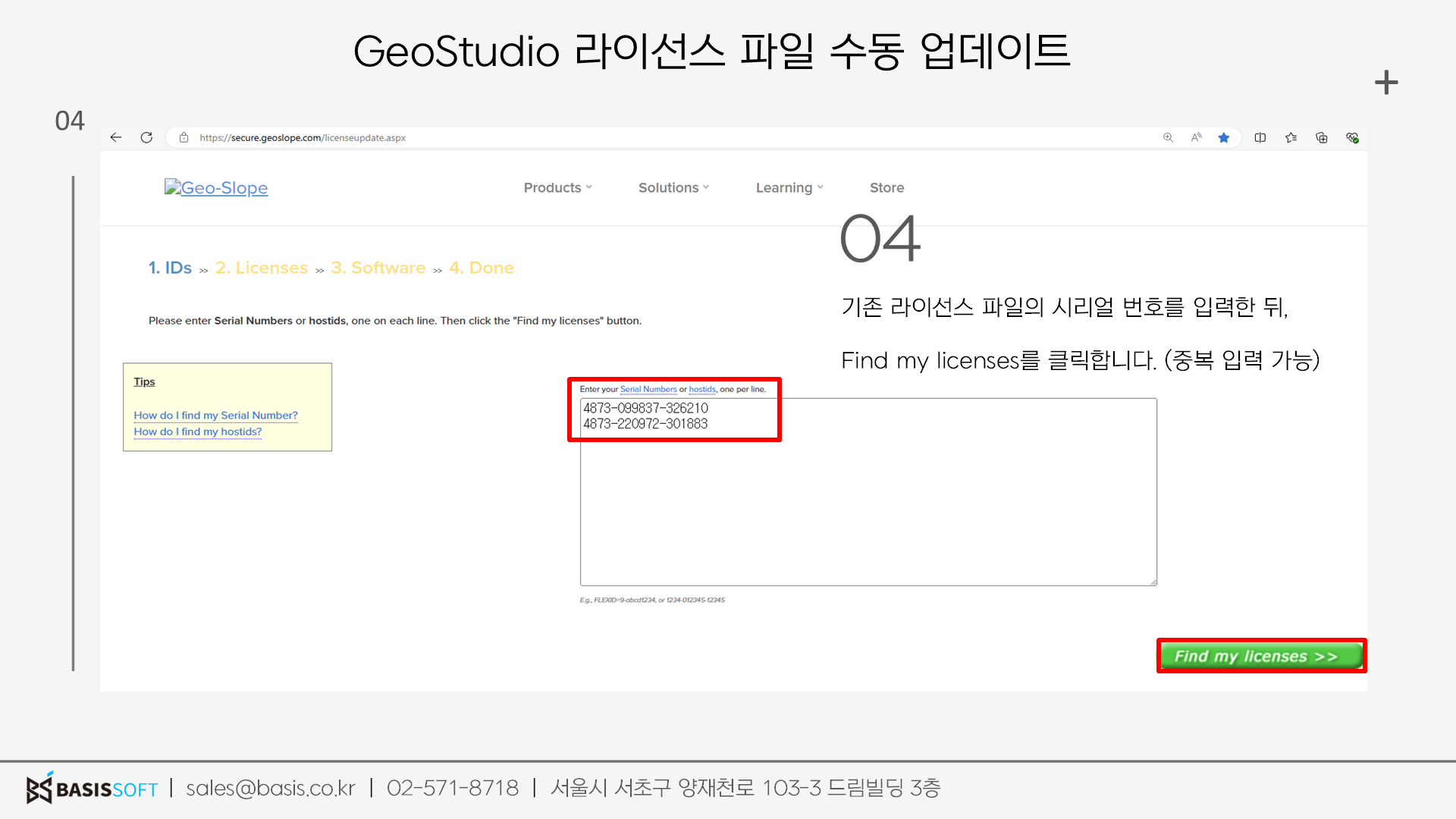1456x819 pixels.
Task: Select step 4. Done
Action: pyautogui.click(x=482, y=268)
